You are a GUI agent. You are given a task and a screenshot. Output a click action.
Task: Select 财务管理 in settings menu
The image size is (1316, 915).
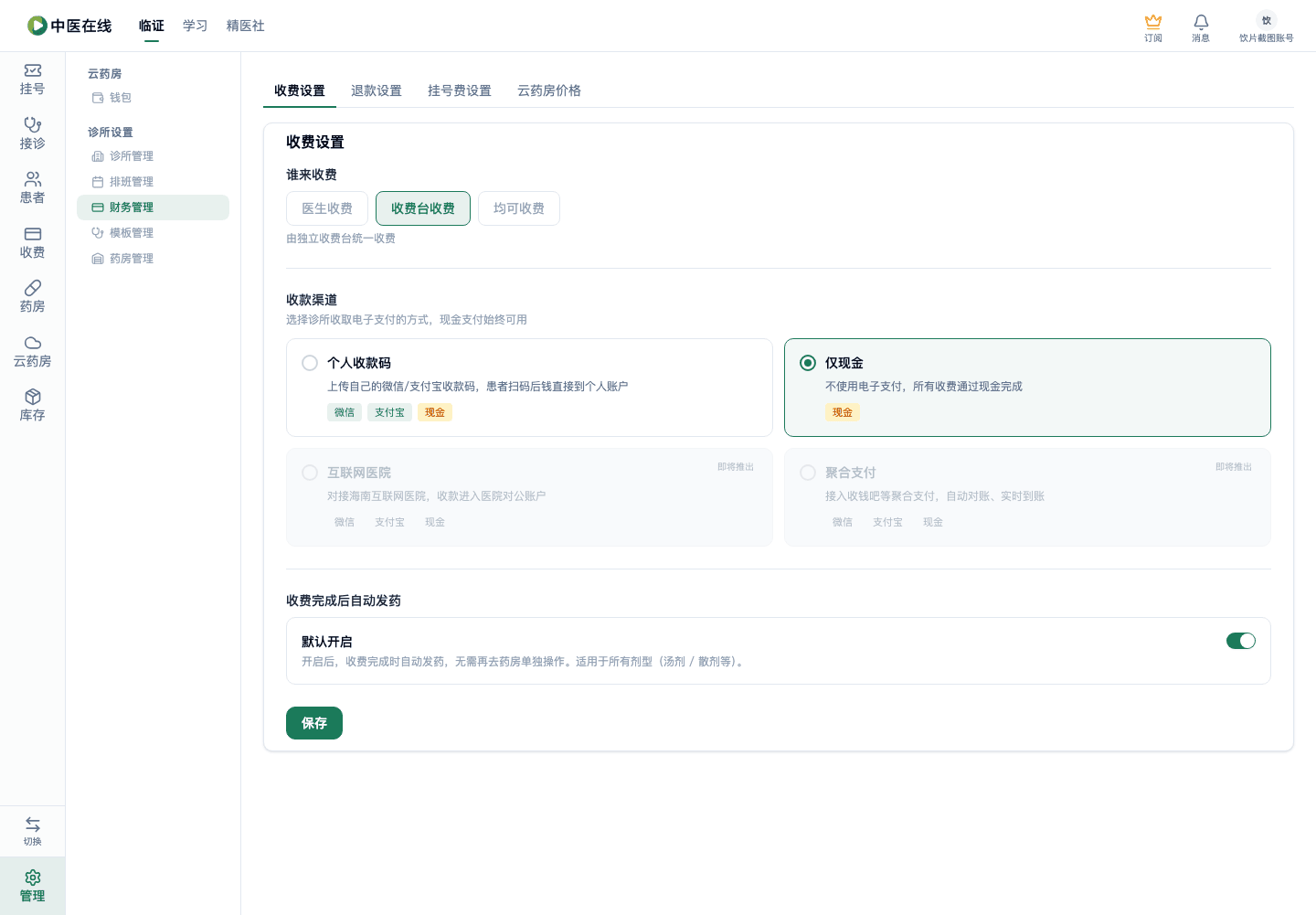[x=153, y=207]
